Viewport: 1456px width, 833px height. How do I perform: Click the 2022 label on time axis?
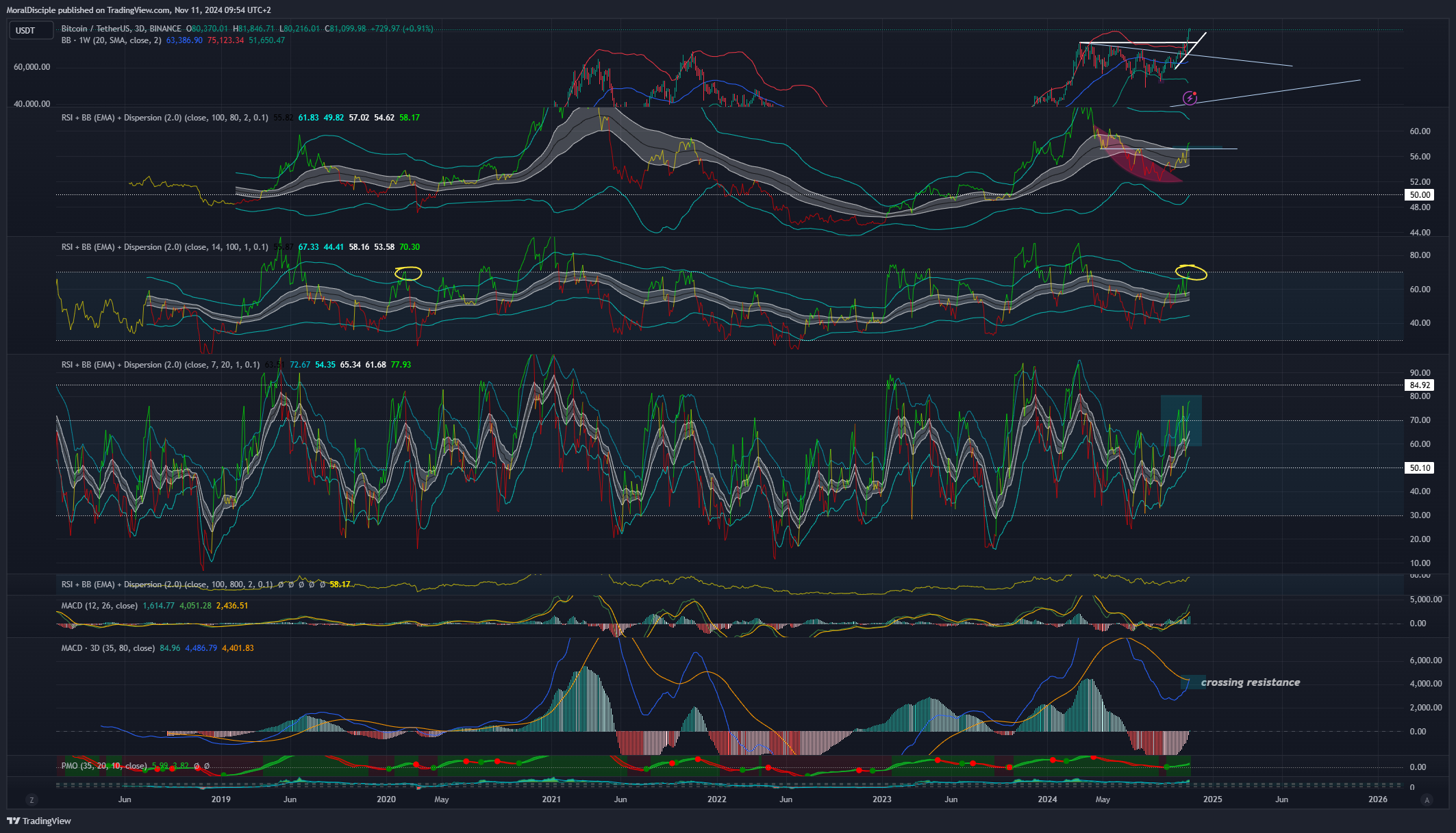pos(716,799)
